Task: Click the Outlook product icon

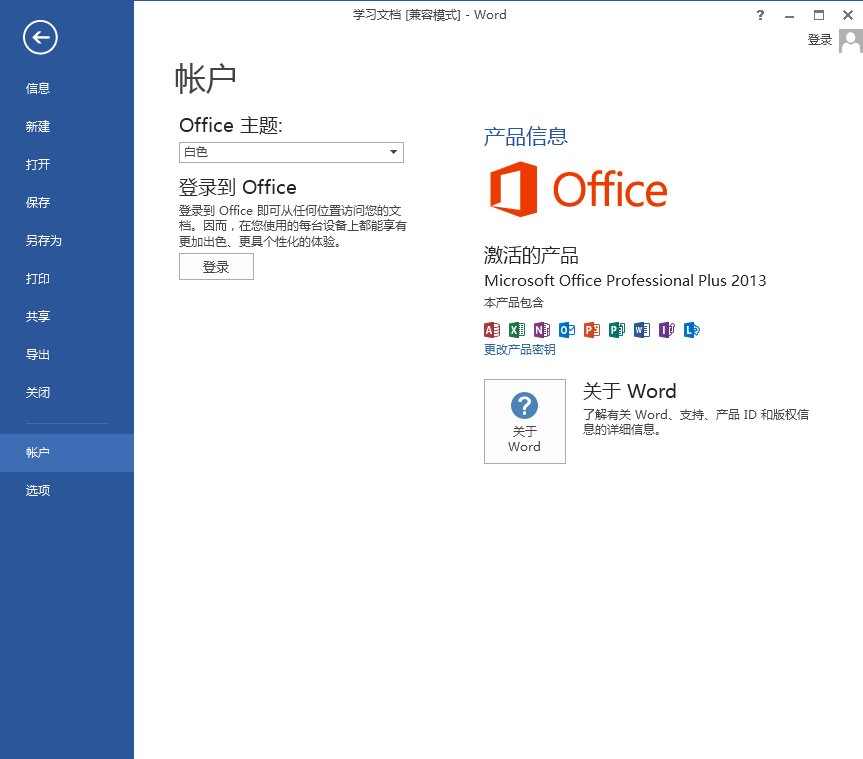Action: (x=566, y=330)
